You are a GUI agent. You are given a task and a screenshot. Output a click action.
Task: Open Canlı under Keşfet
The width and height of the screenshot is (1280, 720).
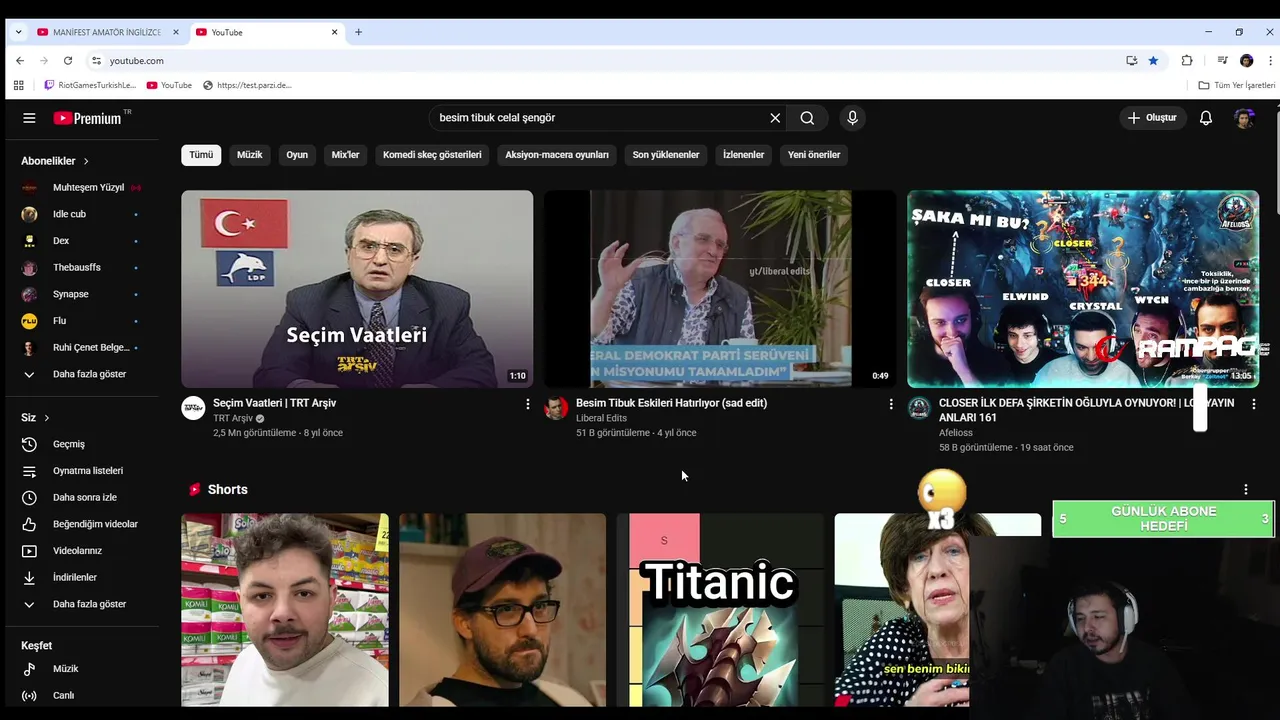pyautogui.click(x=82, y=696)
